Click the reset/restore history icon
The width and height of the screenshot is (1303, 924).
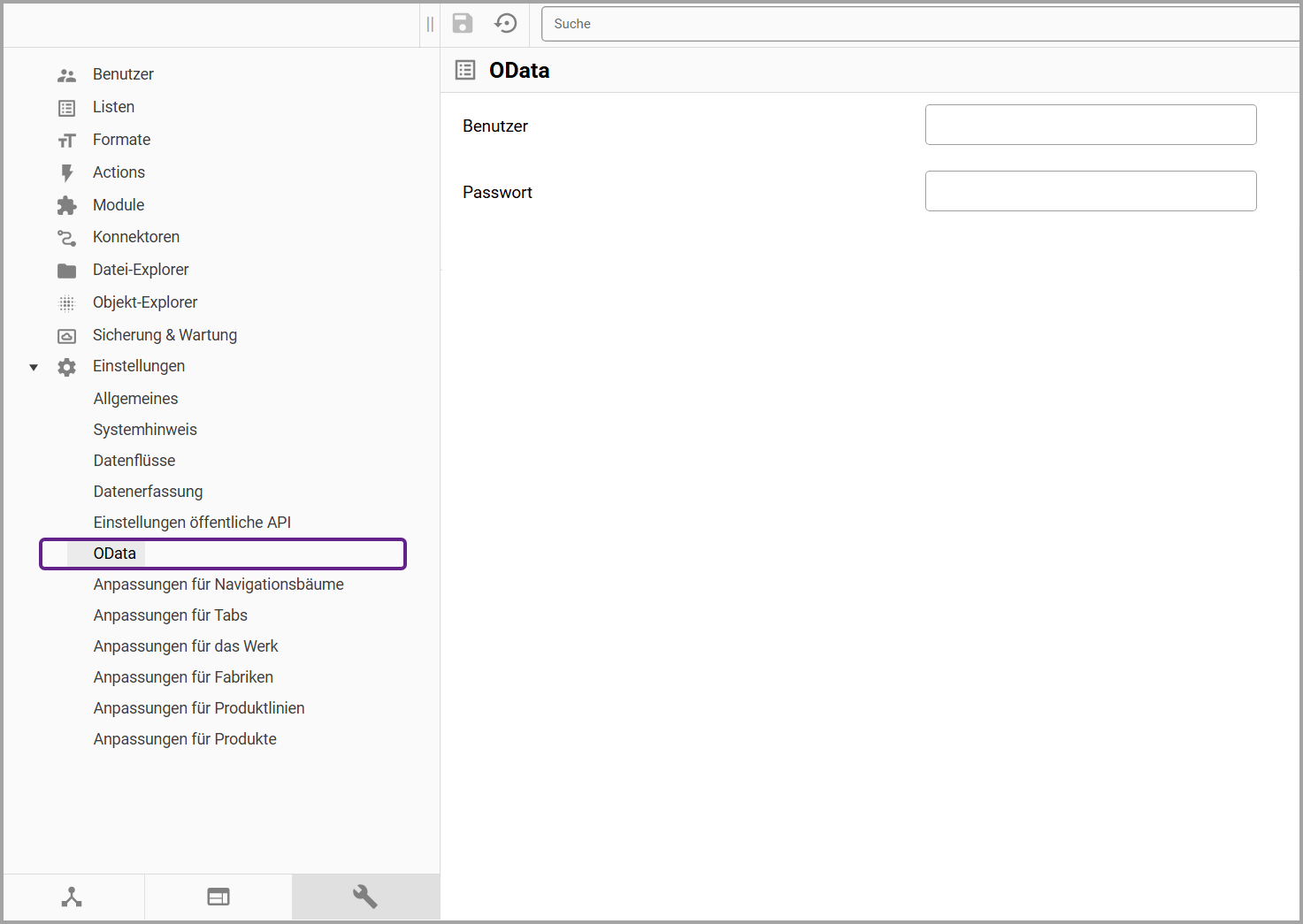click(506, 24)
